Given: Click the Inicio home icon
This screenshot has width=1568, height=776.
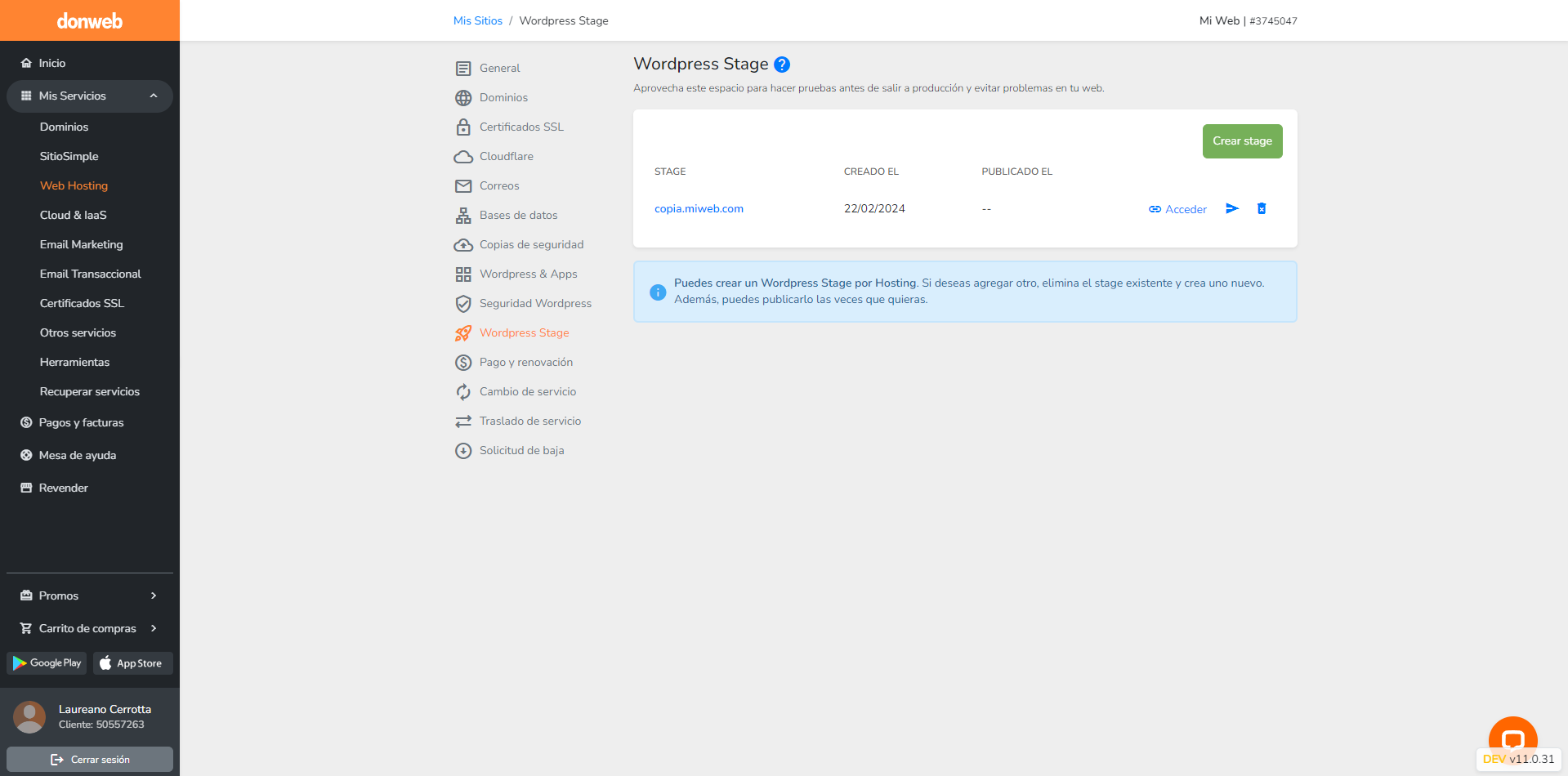Looking at the screenshot, I should pos(26,63).
